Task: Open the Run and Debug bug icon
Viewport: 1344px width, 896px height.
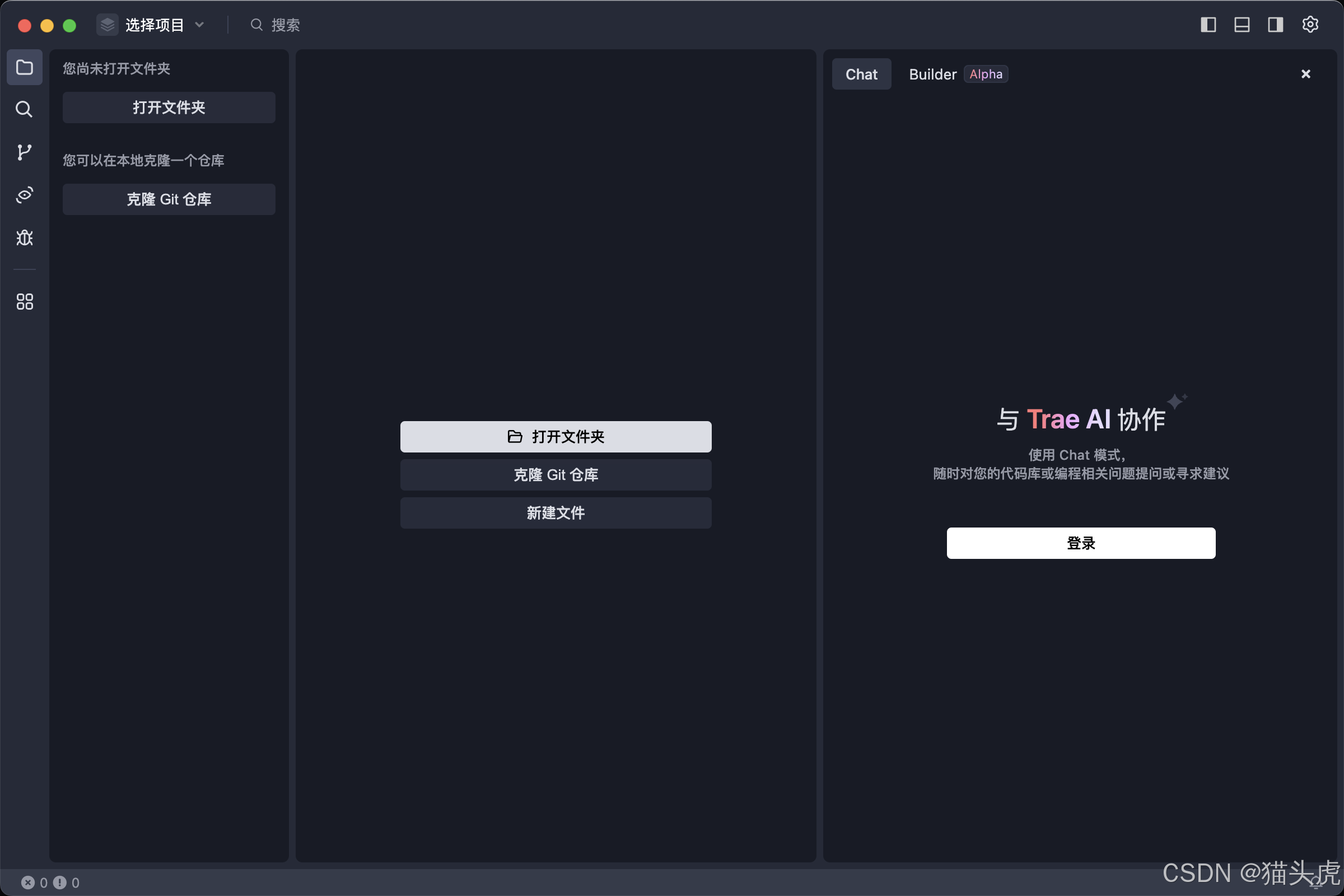Action: (24, 237)
